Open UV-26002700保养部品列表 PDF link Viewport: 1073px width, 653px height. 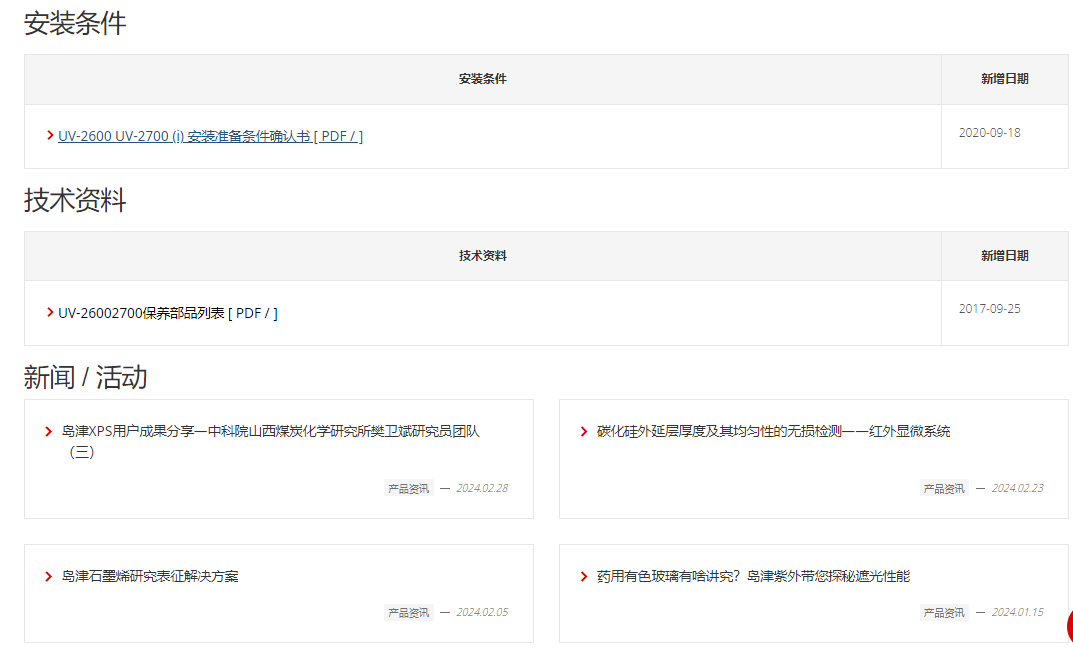pyautogui.click(x=168, y=313)
